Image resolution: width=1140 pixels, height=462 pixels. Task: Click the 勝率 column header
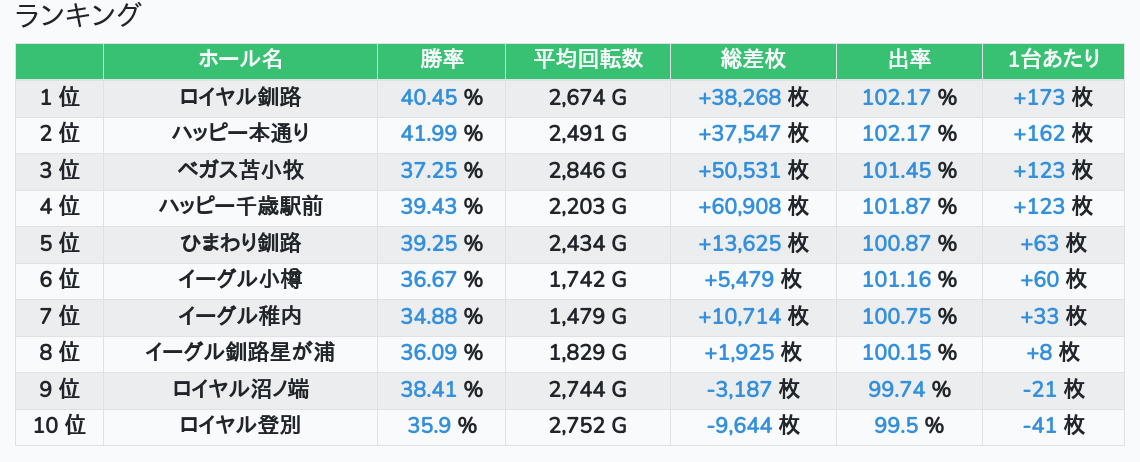point(441,60)
